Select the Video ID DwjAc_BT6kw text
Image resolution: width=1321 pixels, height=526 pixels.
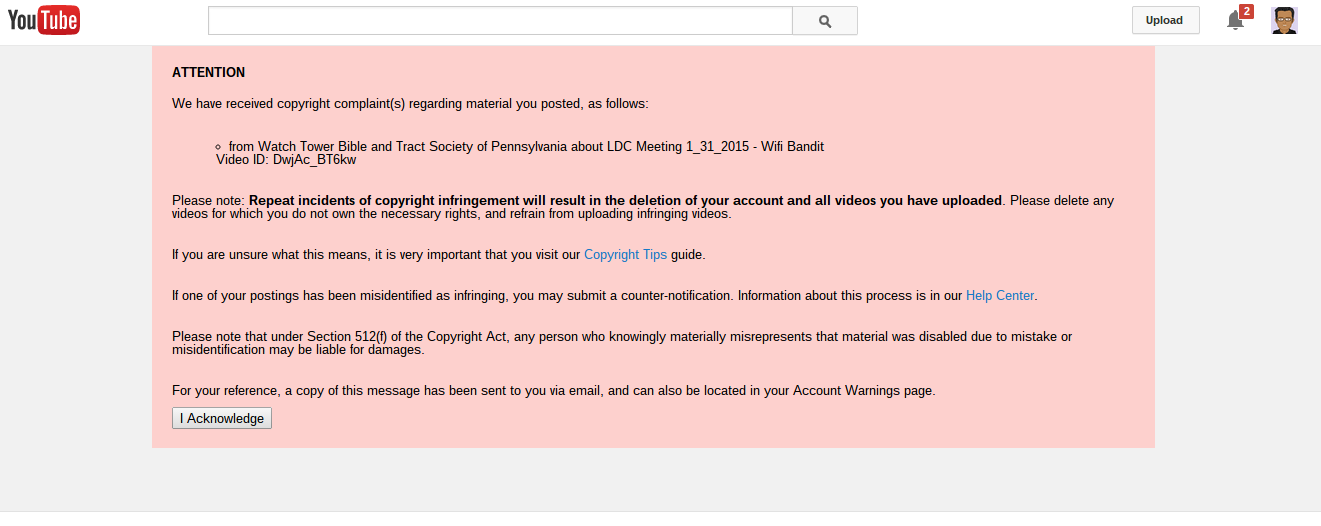click(x=286, y=159)
